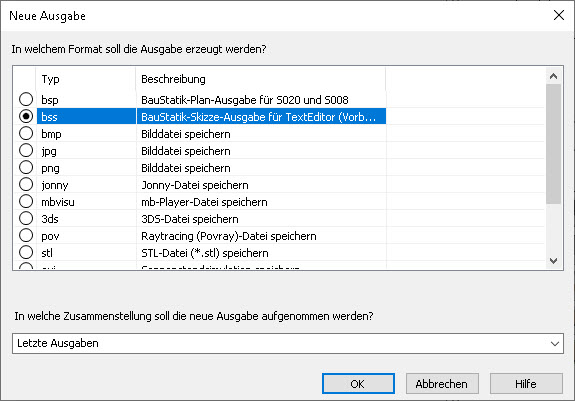Select the bmp format radio button
Screen dimensions: 575x401
26,133
